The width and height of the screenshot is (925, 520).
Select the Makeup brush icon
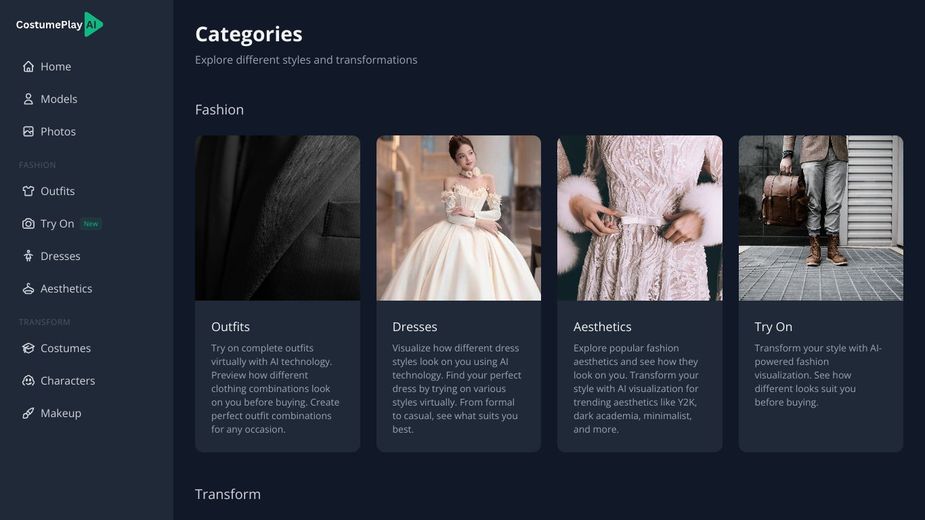coord(28,413)
